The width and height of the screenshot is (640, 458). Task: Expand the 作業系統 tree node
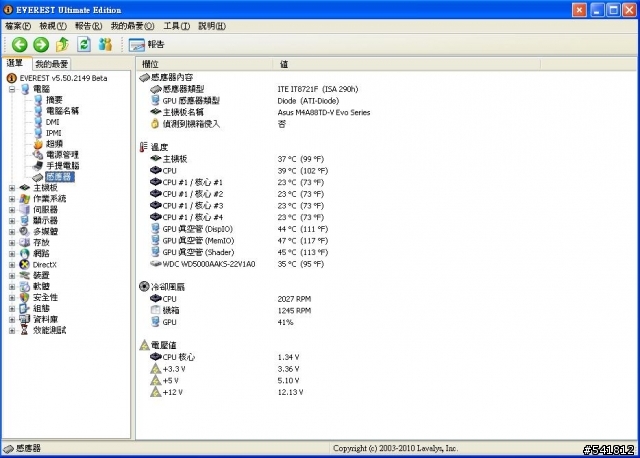click(12, 199)
